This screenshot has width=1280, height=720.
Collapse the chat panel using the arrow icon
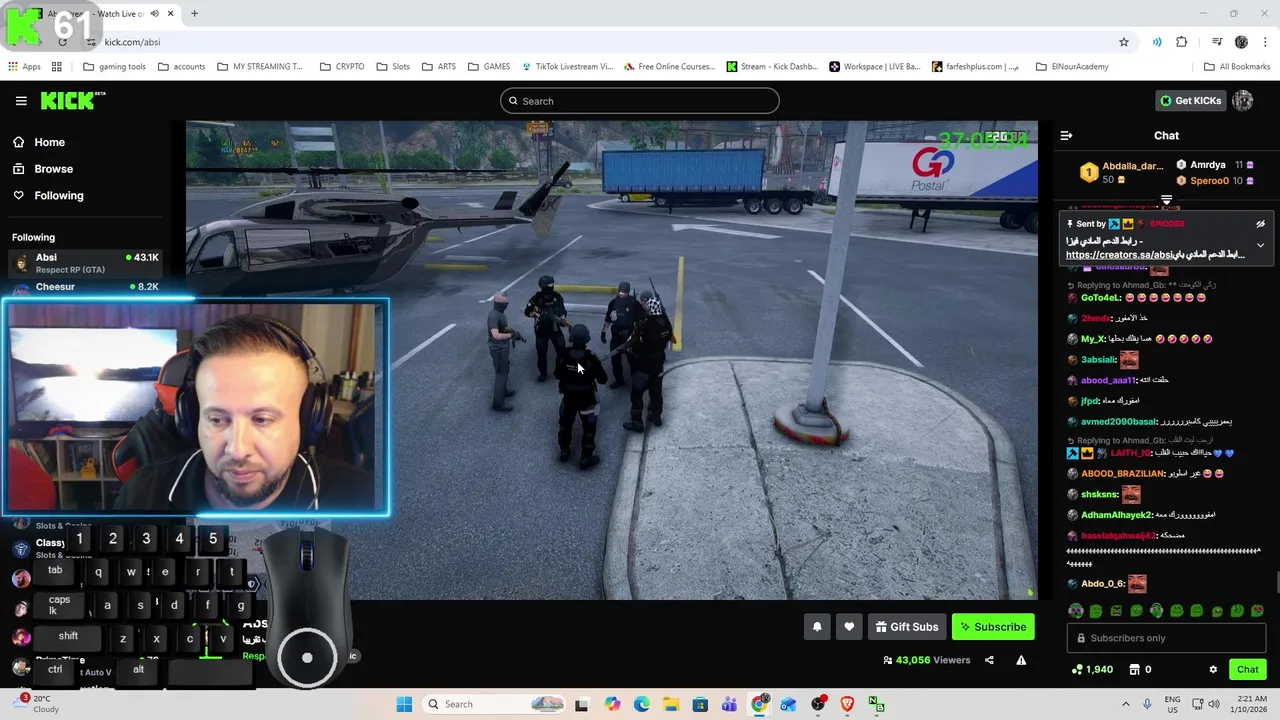pyautogui.click(x=1066, y=135)
